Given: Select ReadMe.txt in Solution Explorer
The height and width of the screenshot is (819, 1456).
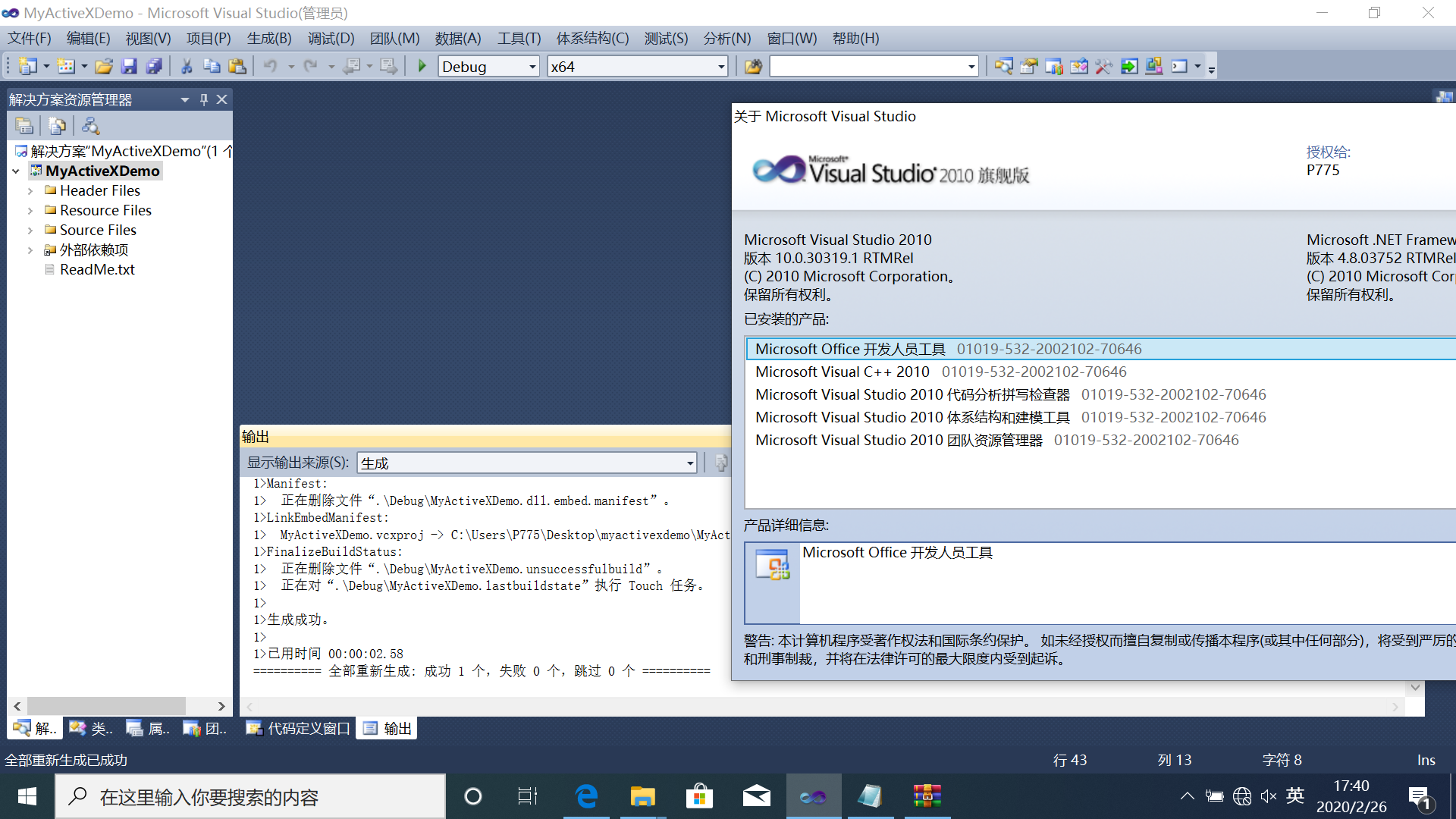Looking at the screenshot, I should point(97,270).
